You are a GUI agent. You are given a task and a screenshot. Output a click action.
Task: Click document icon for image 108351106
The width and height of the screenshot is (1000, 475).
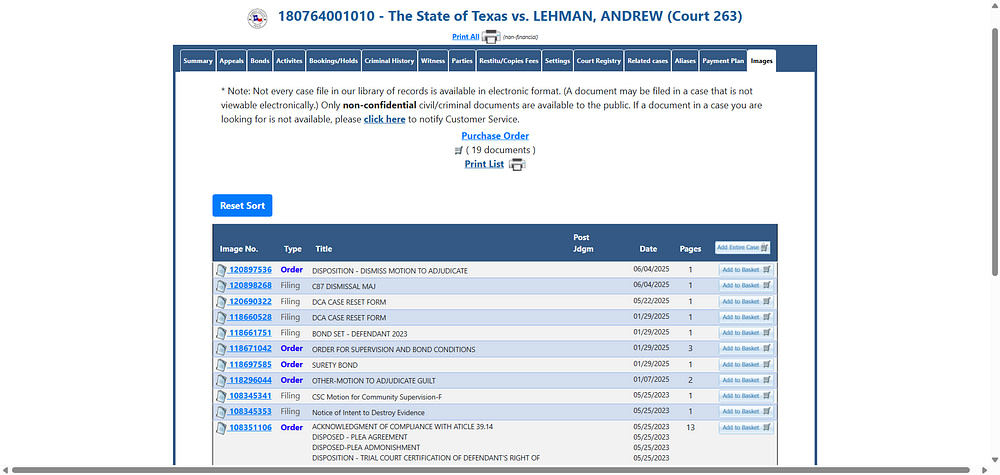pos(221,428)
